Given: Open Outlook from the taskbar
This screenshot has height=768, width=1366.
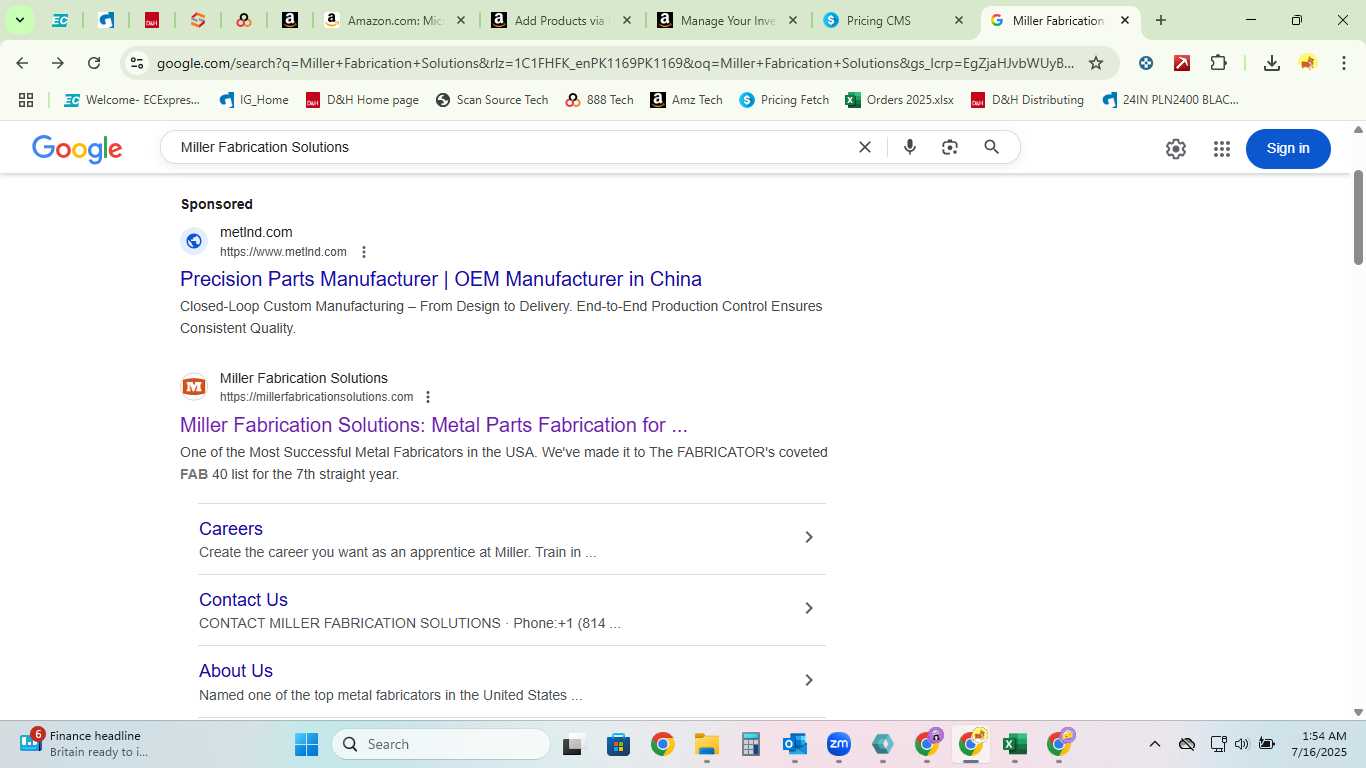Looking at the screenshot, I should coord(795,744).
